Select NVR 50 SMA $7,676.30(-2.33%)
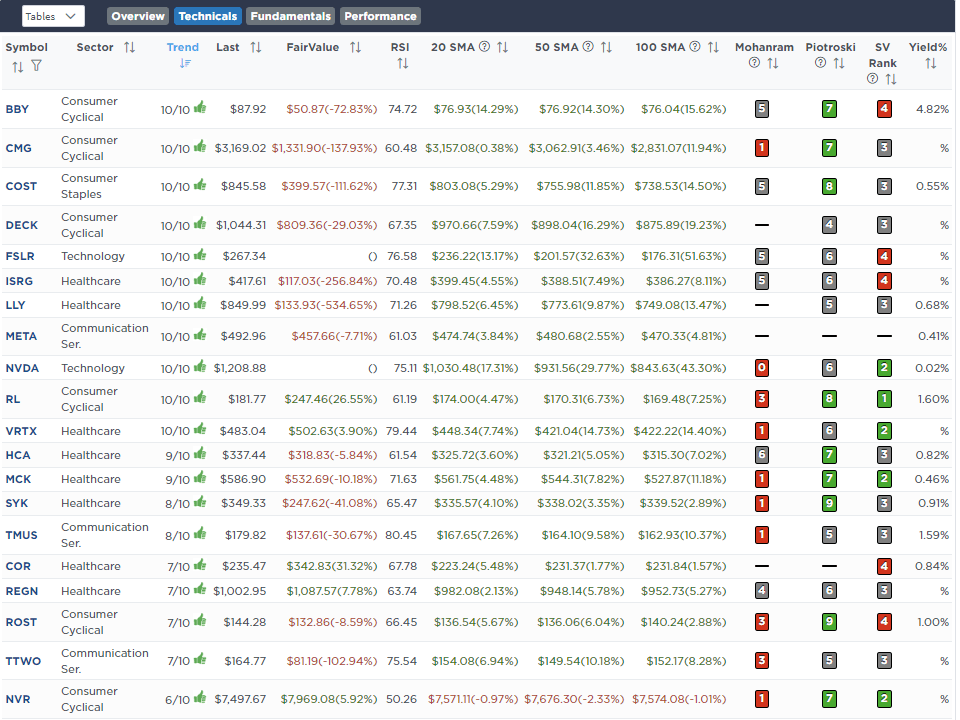Viewport: 960px width, 720px height. 574,699
